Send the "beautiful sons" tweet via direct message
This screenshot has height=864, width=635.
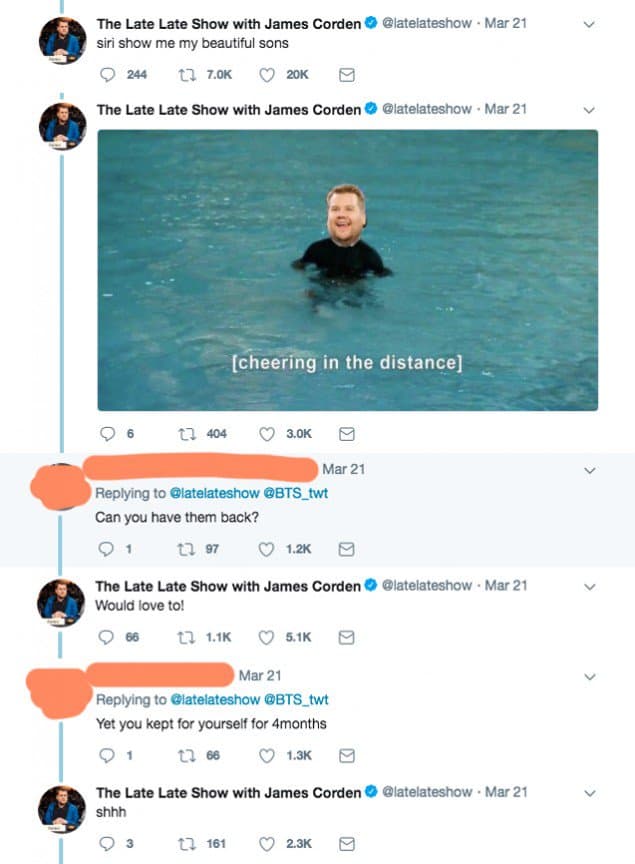(347, 74)
